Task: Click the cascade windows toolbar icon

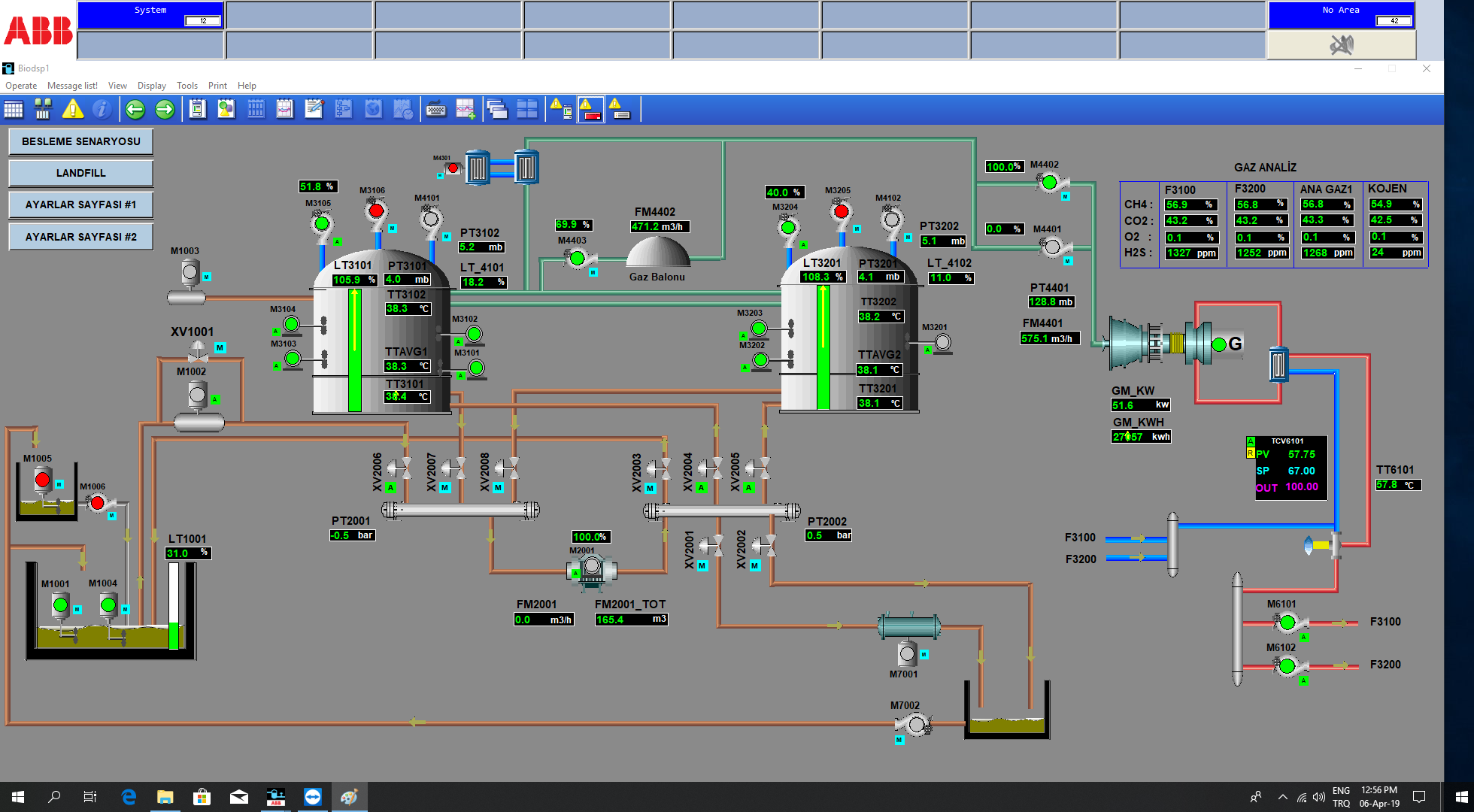Action: [x=496, y=110]
